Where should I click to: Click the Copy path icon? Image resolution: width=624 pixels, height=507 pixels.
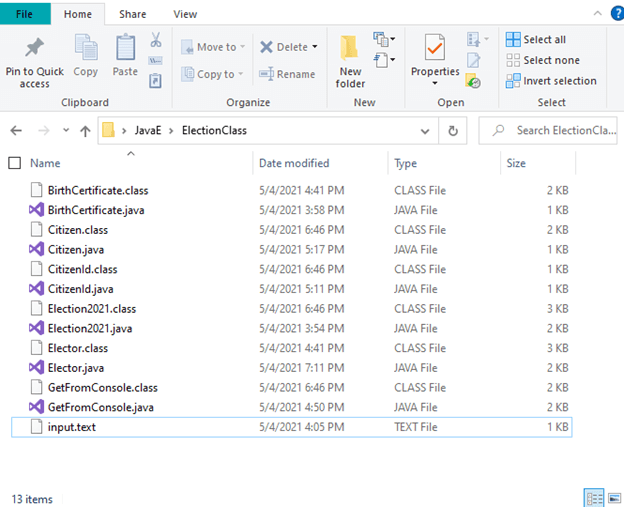click(155, 60)
